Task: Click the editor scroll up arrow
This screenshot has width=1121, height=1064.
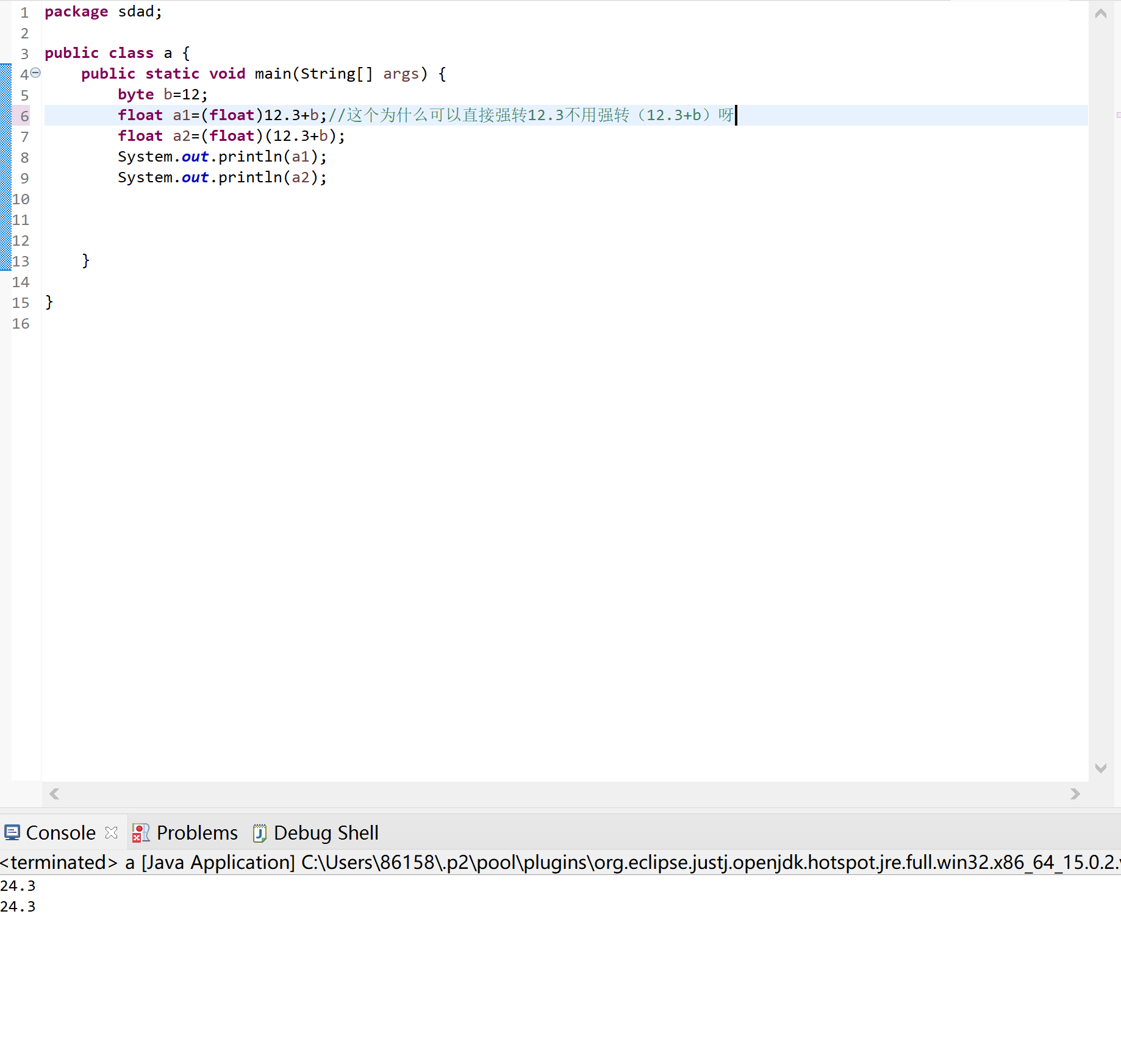Action: coord(1100,14)
